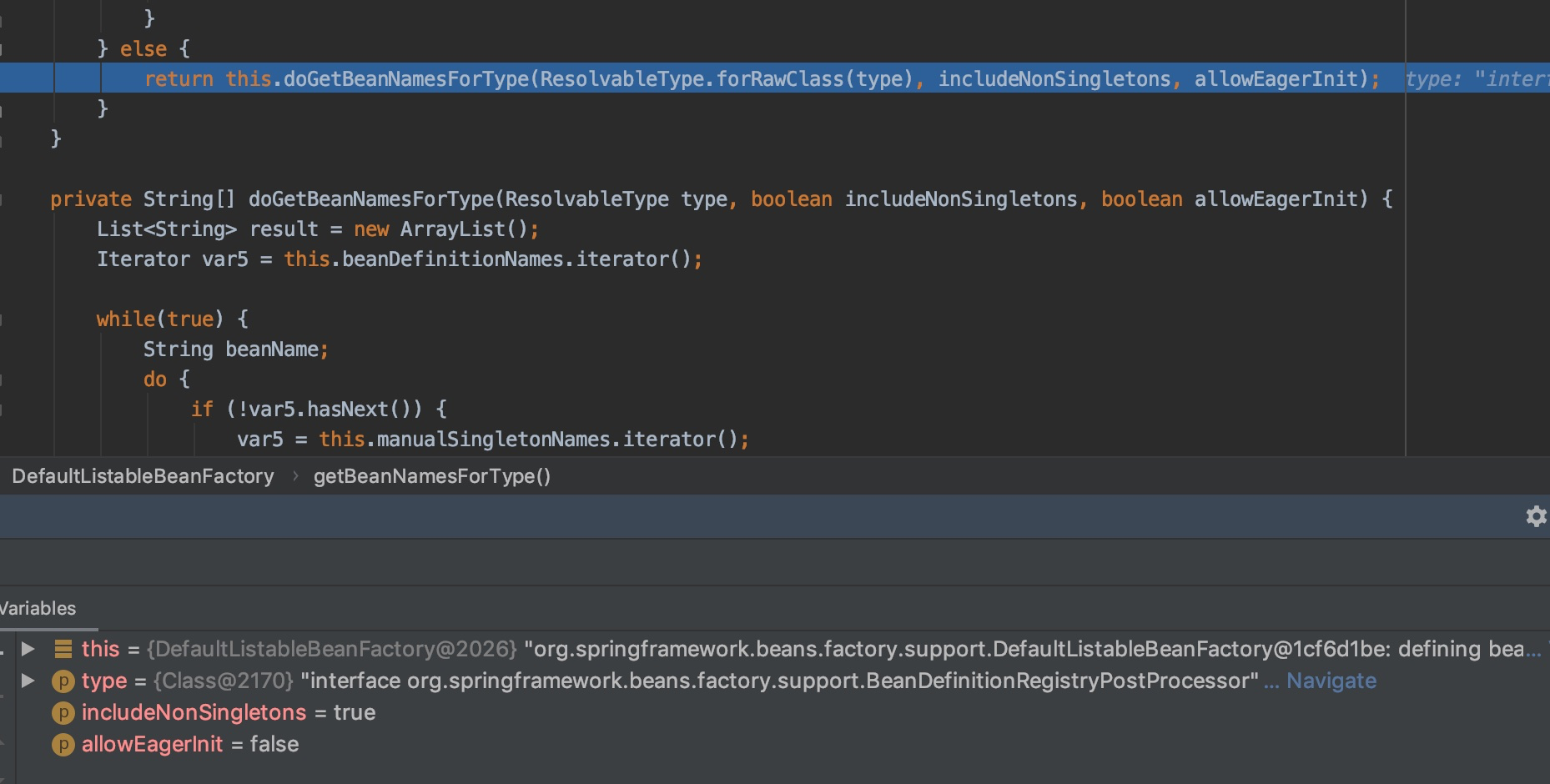Select allowEagerInit variable name
This screenshot has width=1550, height=784.
pos(152,744)
